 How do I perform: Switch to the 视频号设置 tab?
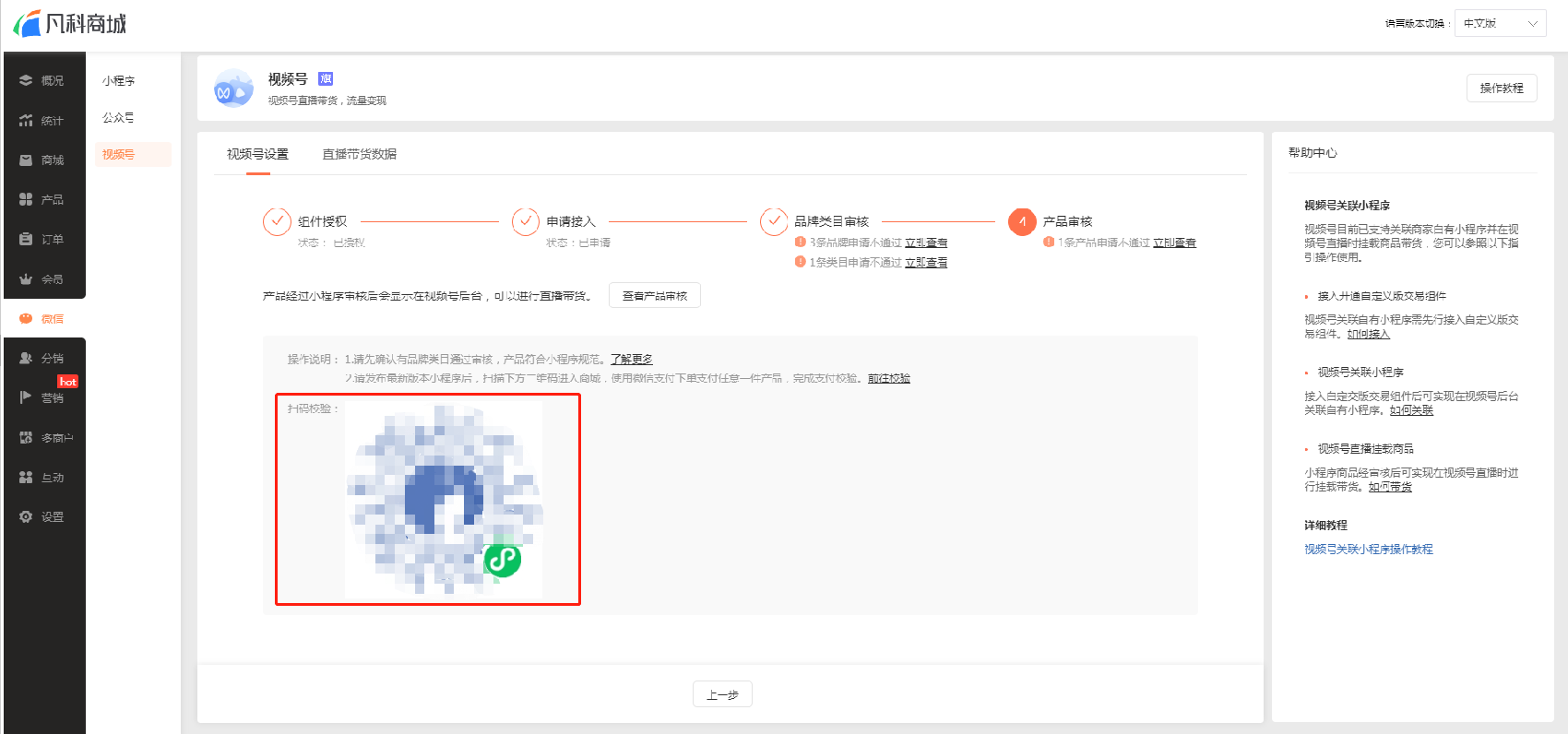[x=258, y=154]
